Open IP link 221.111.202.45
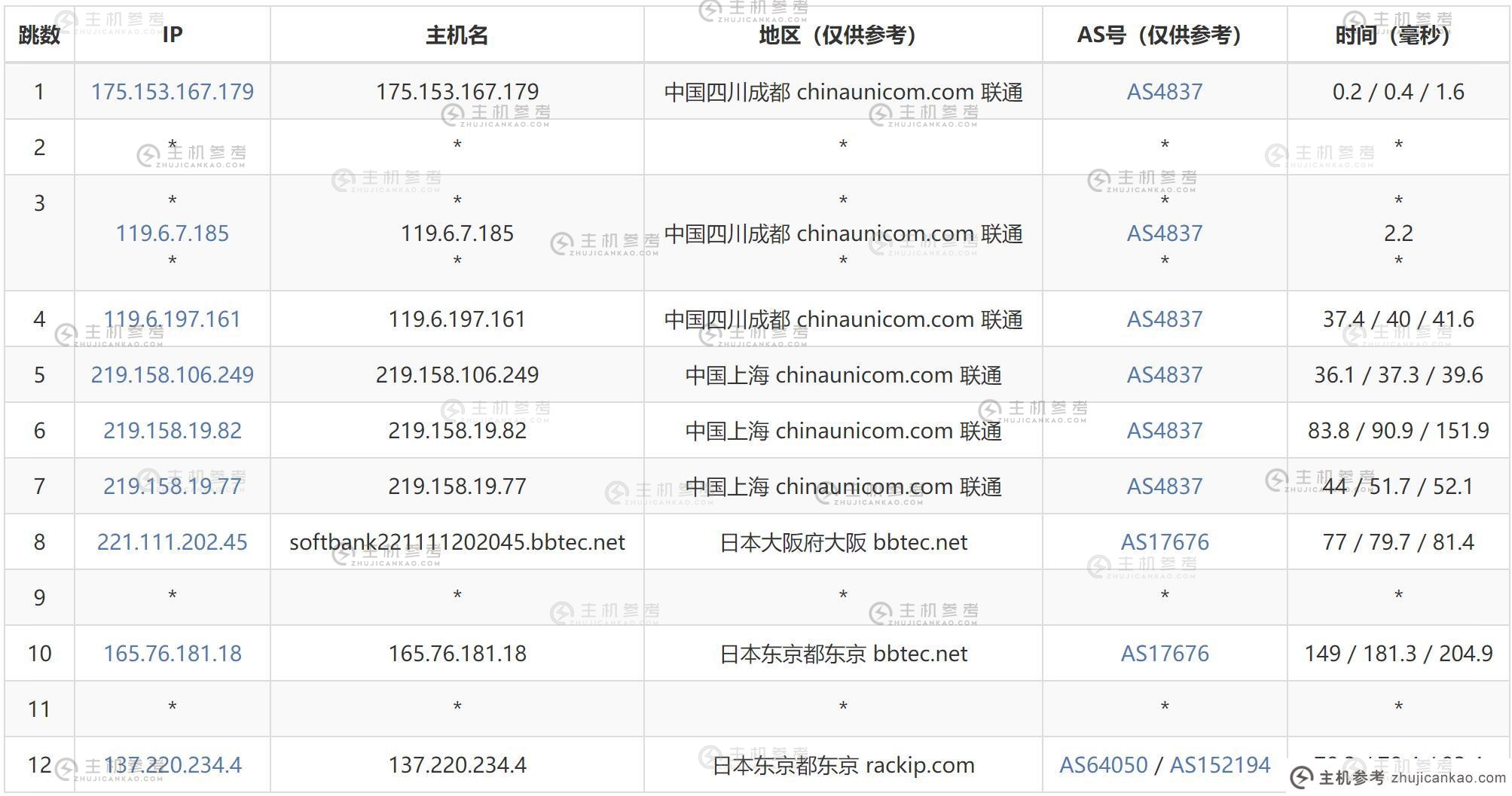 click(172, 542)
